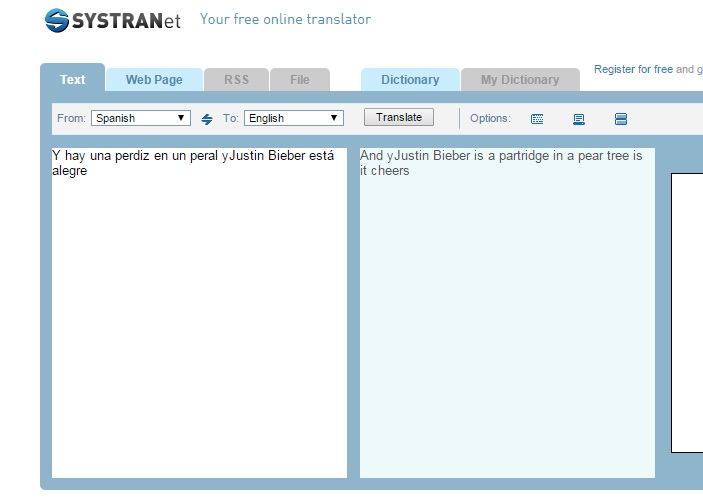Select the Text tab
Screen dimensions: 703x501
coord(73,79)
